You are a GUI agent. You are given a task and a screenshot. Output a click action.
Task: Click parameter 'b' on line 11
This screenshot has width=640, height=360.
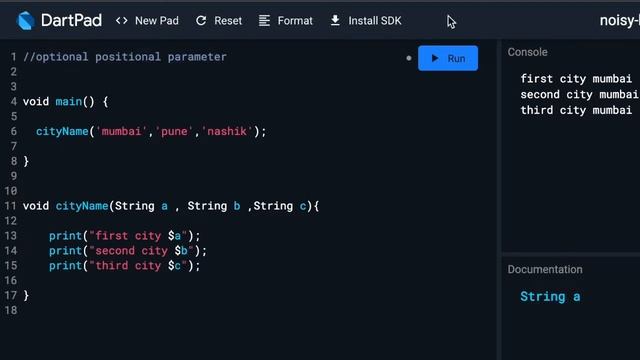(237, 206)
